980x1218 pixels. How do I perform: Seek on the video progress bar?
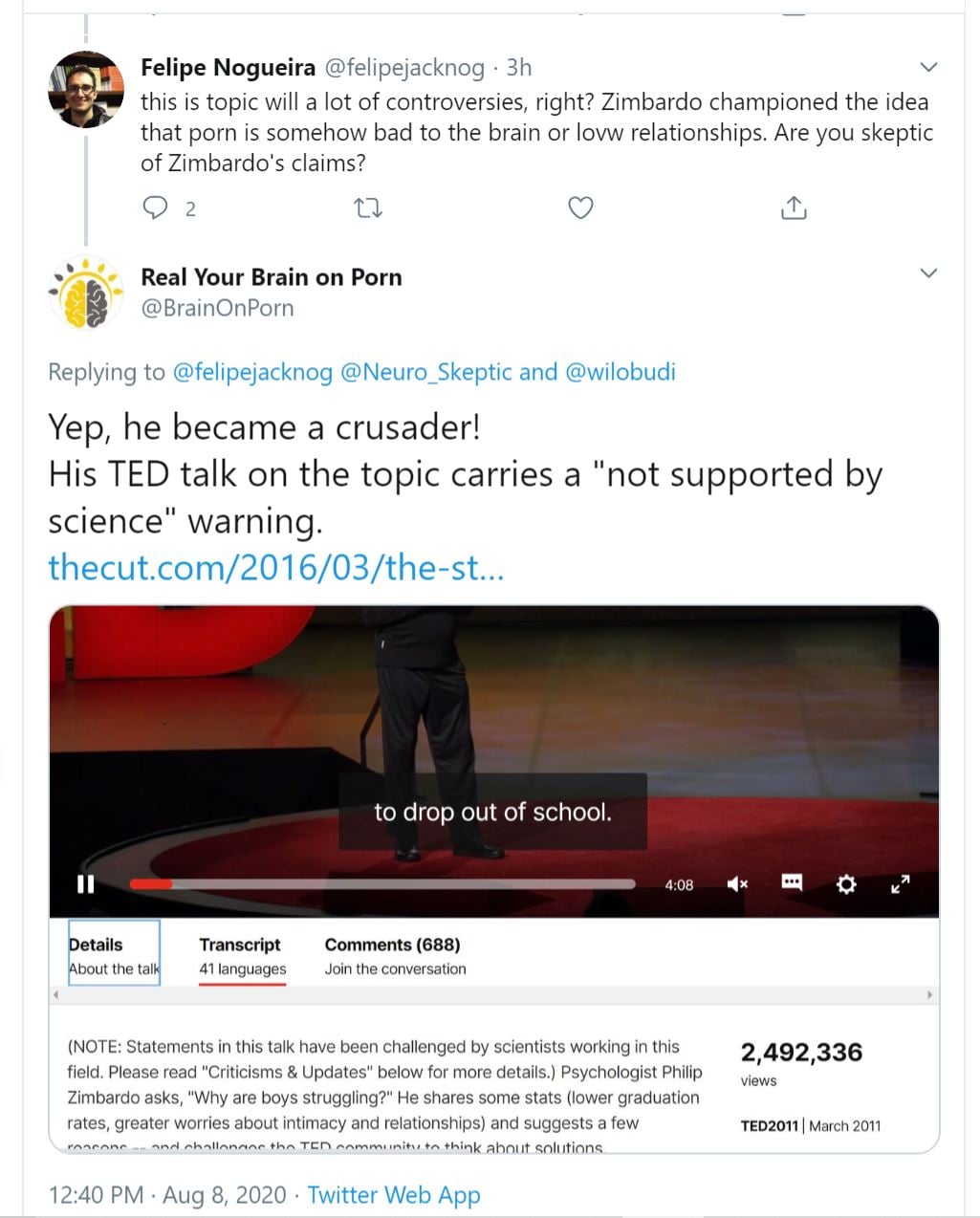pos(382,884)
